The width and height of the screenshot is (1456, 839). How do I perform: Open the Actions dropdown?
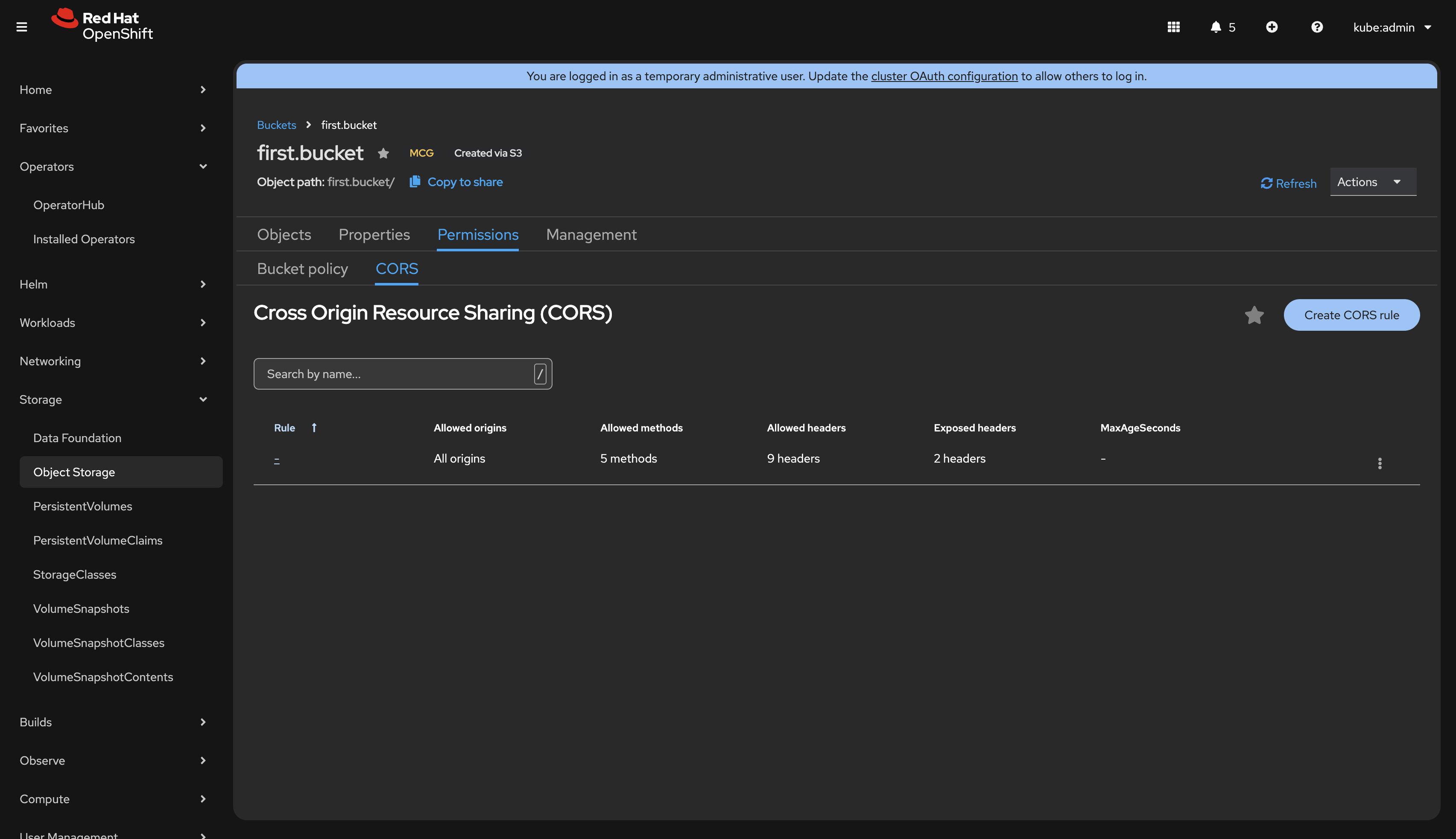[1372, 182]
